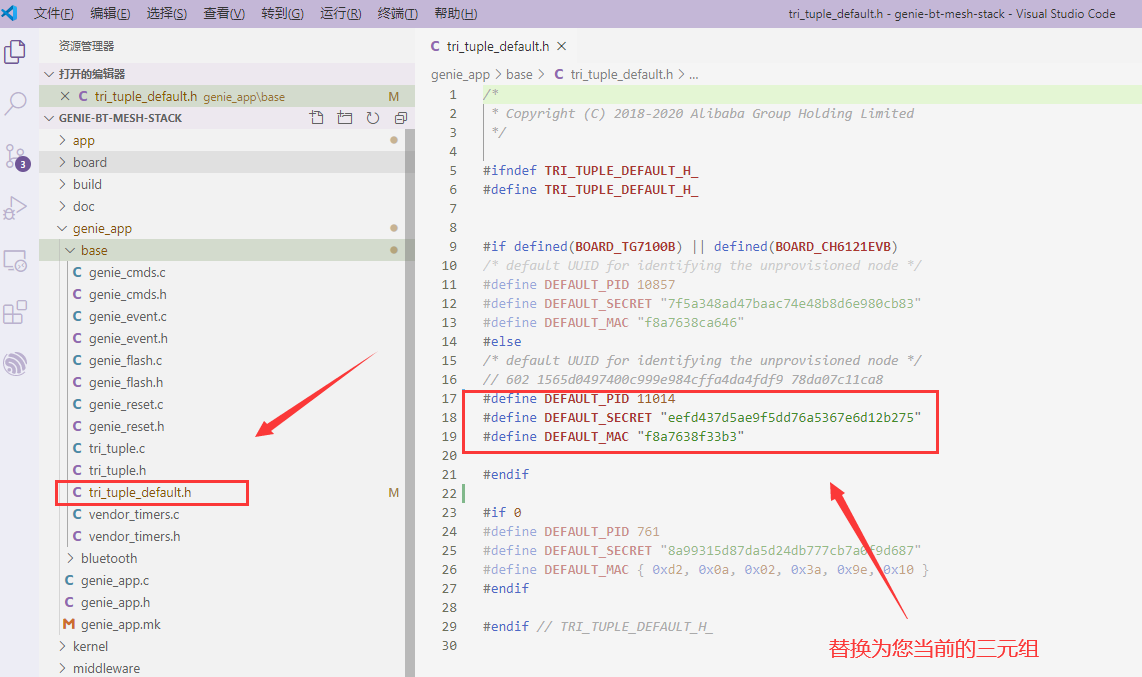Click the breadcrumb ellipsis symbol

pyautogui.click(x=693, y=74)
